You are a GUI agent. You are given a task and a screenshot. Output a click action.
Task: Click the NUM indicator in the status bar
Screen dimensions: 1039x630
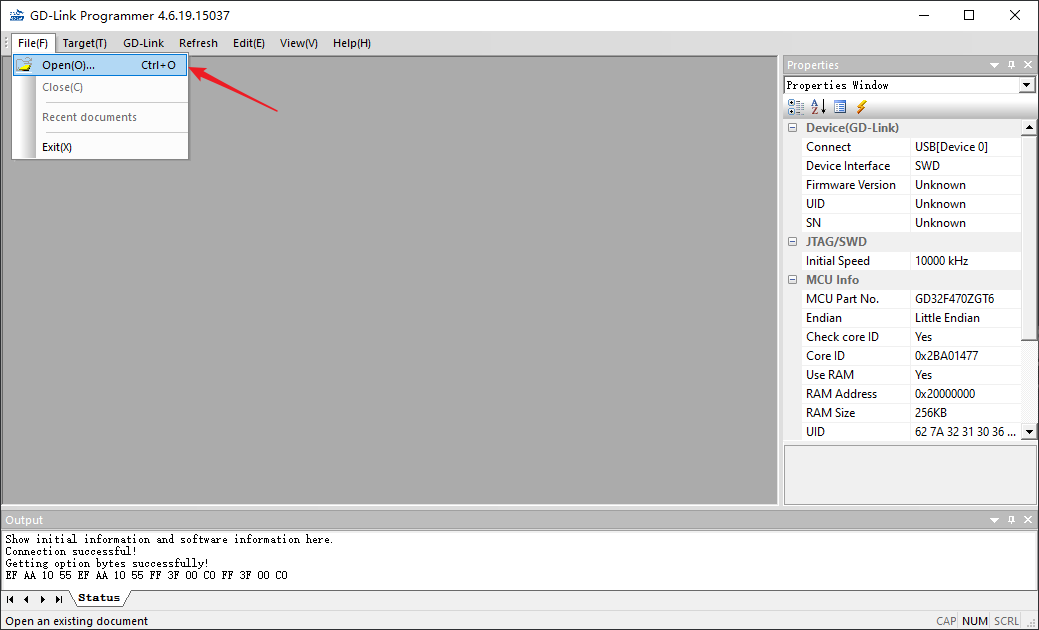(x=975, y=621)
